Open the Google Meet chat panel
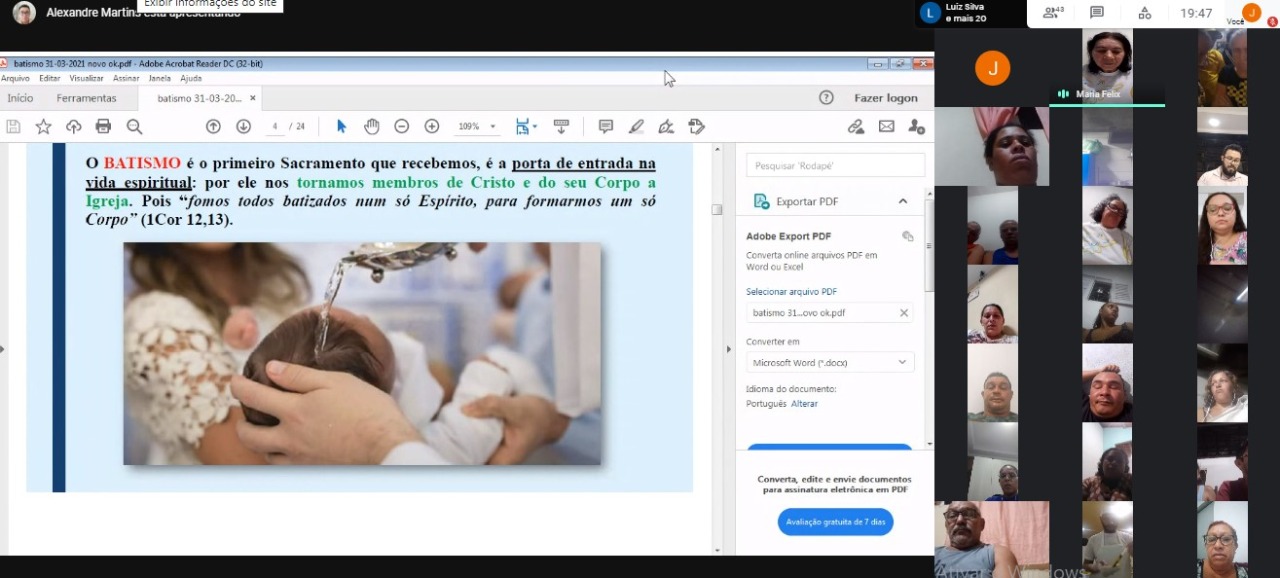 [x=1097, y=13]
